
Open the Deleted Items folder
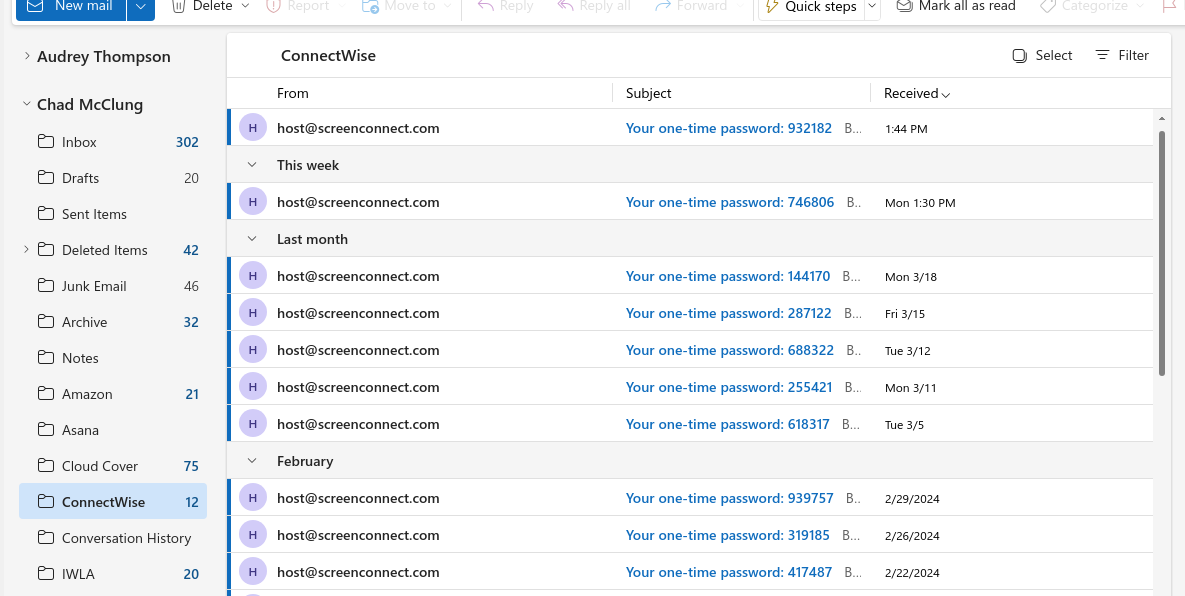pyautogui.click(x=113, y=250)
